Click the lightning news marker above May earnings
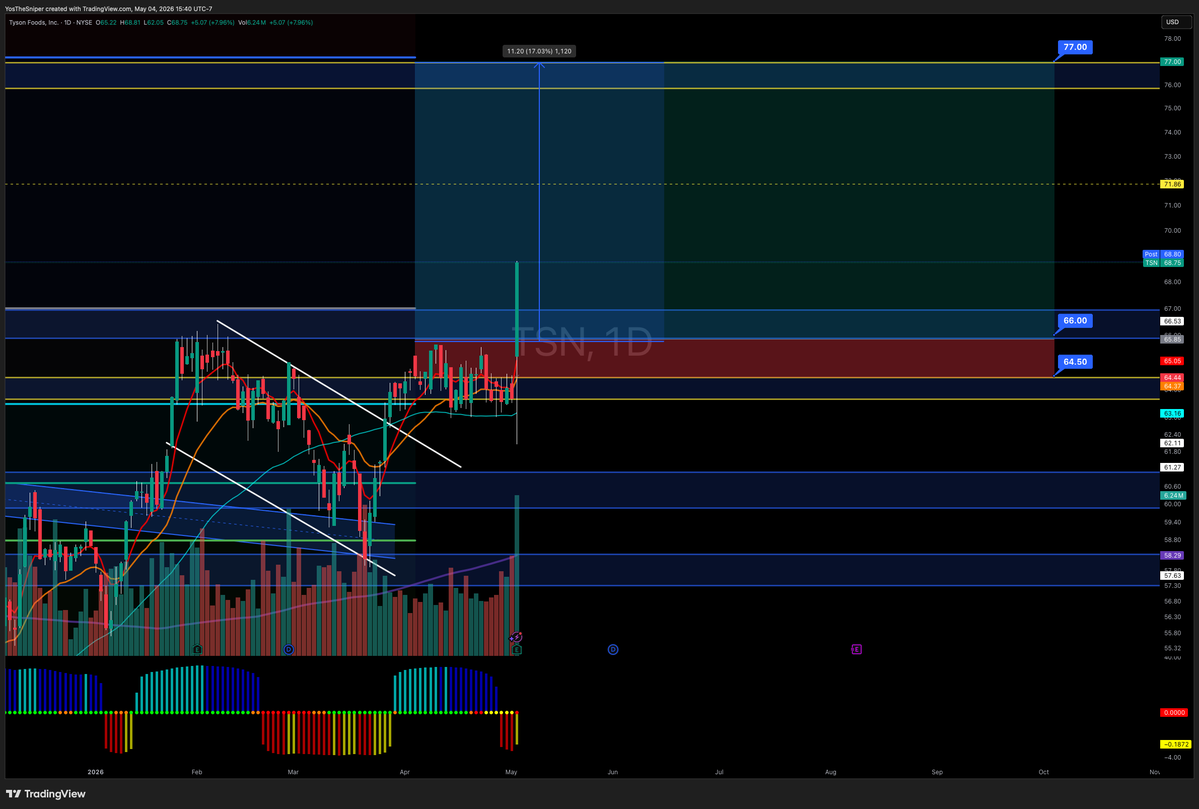 pos(516,637)
